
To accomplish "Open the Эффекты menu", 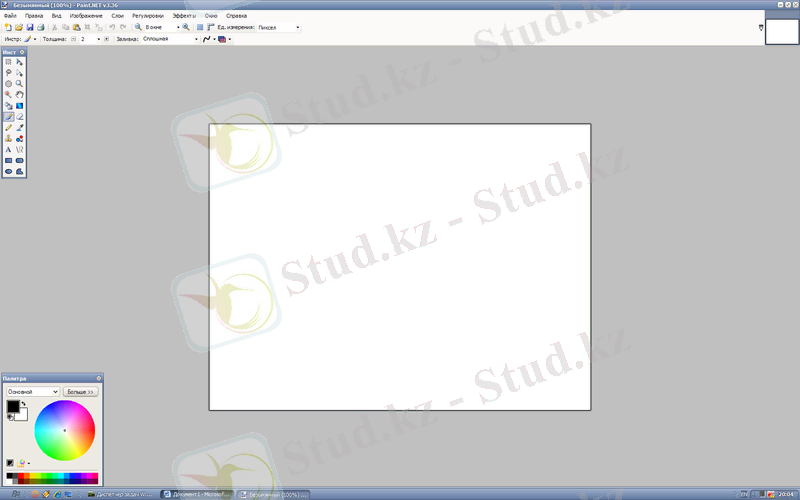I will click(x=184, y=16).
